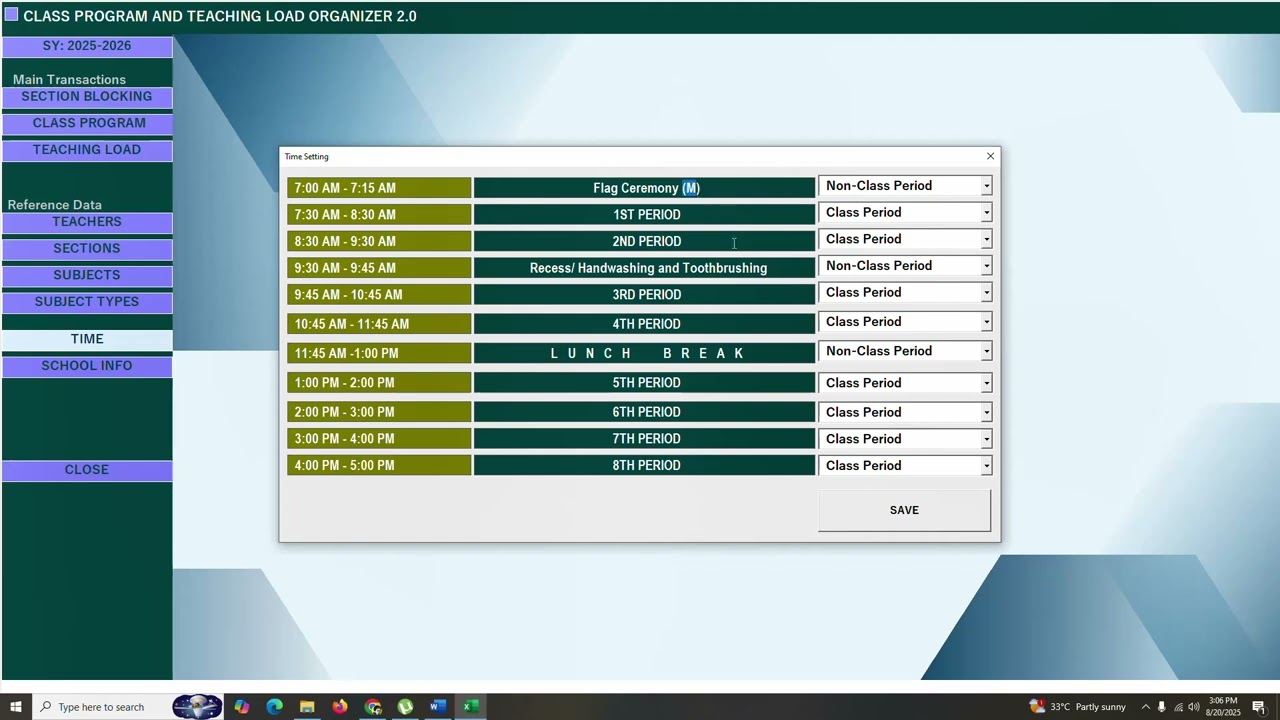Edit the 6TH PERIOD name field

point(644,412)
